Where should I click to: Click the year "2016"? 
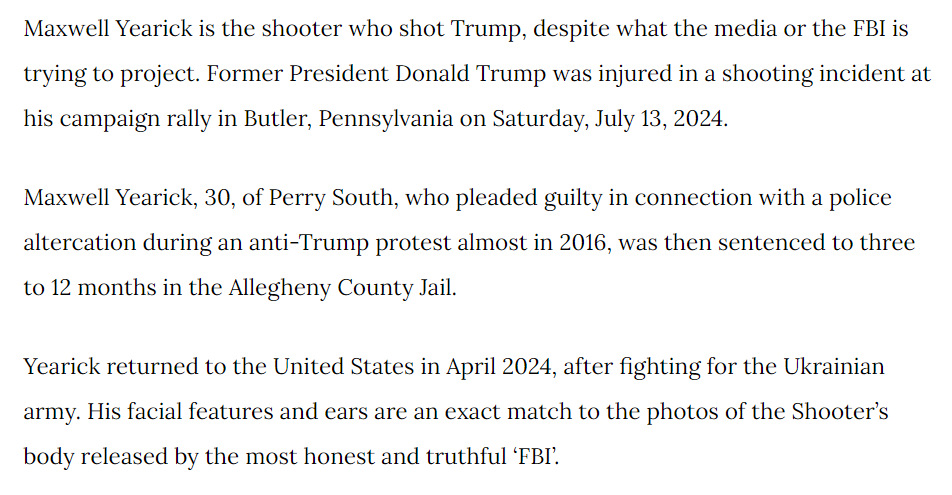click(582, 244)
